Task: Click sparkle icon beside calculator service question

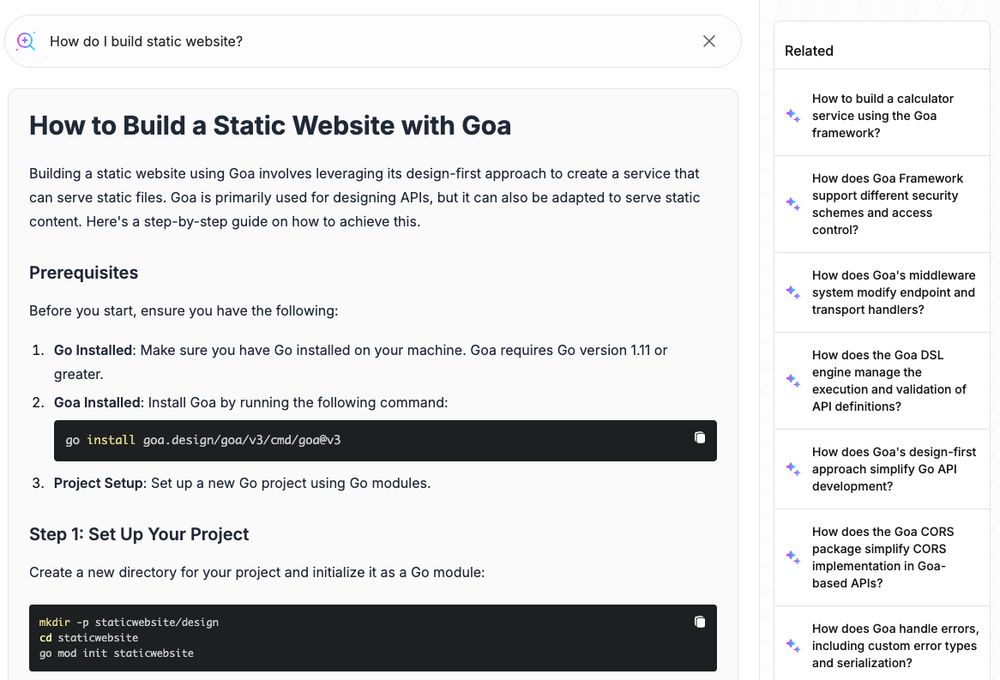Action: [793, 115]
